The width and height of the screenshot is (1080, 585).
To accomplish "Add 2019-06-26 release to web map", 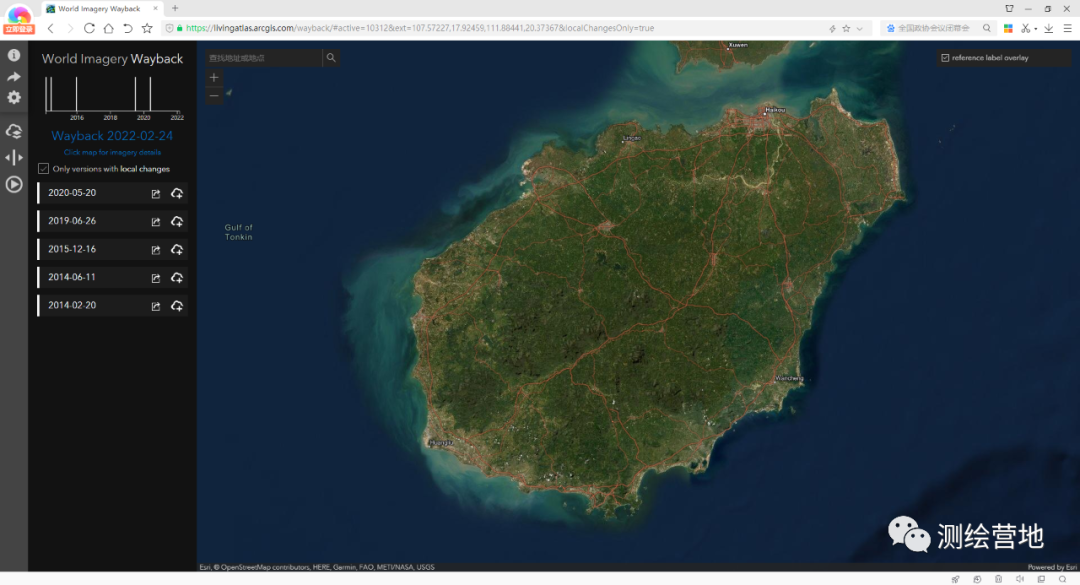I will pyautogui.click(x=177, y=222).
